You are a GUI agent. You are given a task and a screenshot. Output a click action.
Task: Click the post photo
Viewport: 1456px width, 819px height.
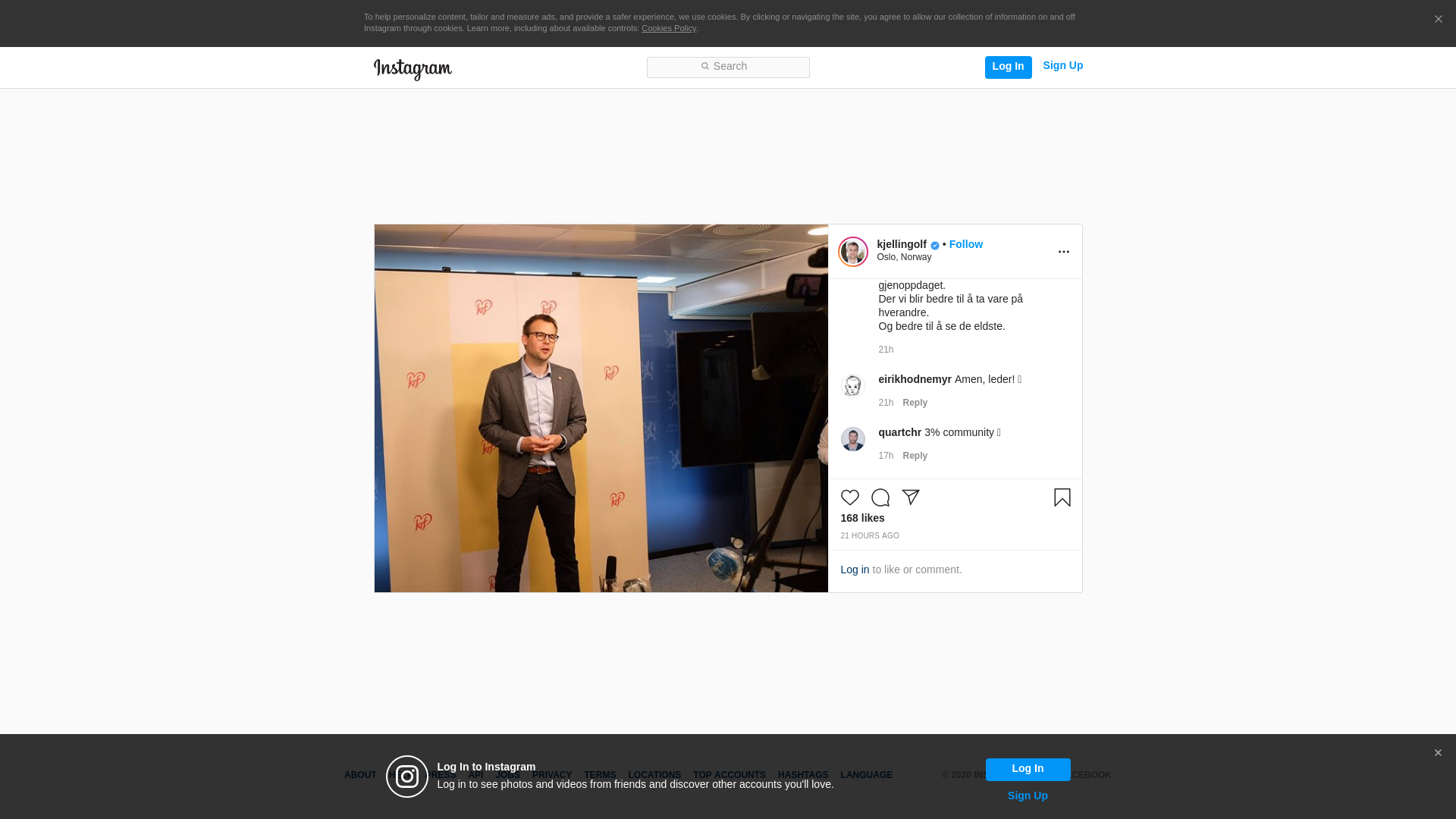[601, 408]
